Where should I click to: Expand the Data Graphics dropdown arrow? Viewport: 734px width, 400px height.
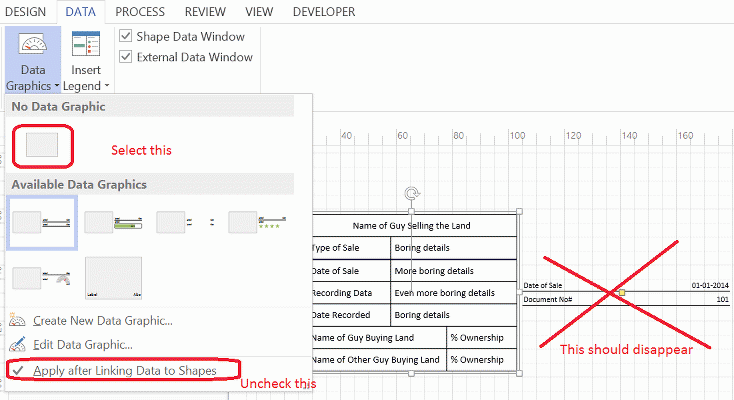pos(54,87)
